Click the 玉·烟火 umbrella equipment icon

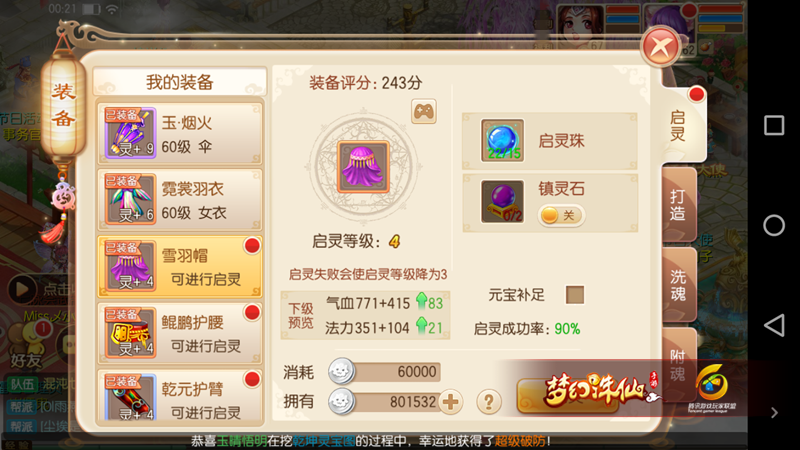(130, 133)
